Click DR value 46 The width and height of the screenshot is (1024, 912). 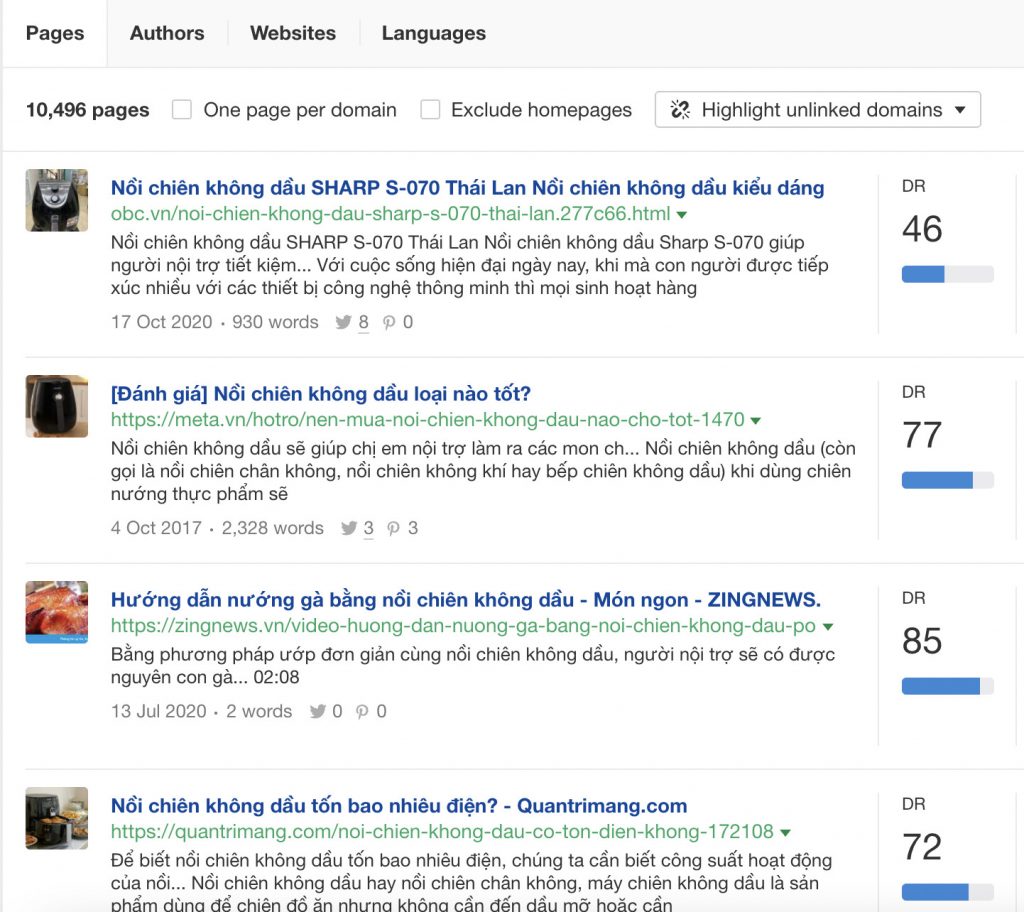click(922, 229)
